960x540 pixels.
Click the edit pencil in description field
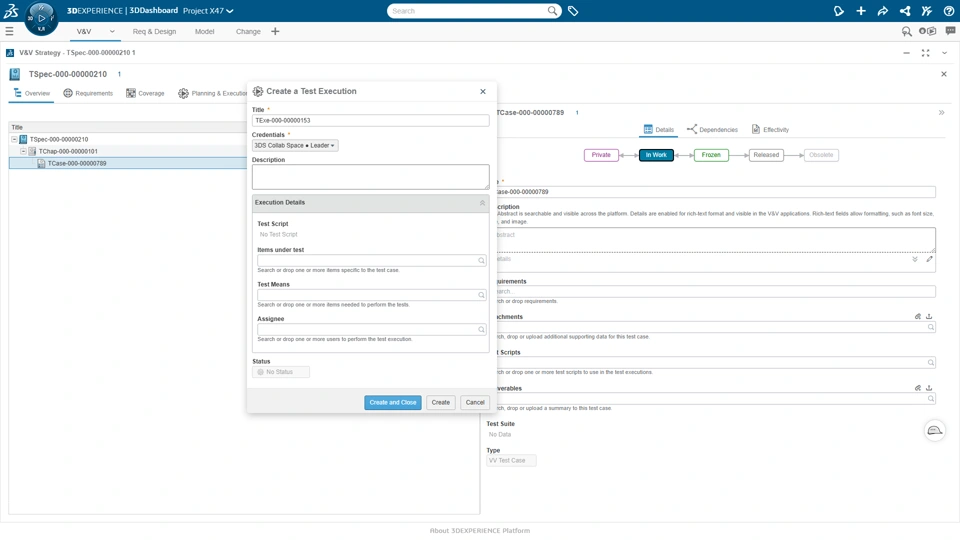[929, 259]
